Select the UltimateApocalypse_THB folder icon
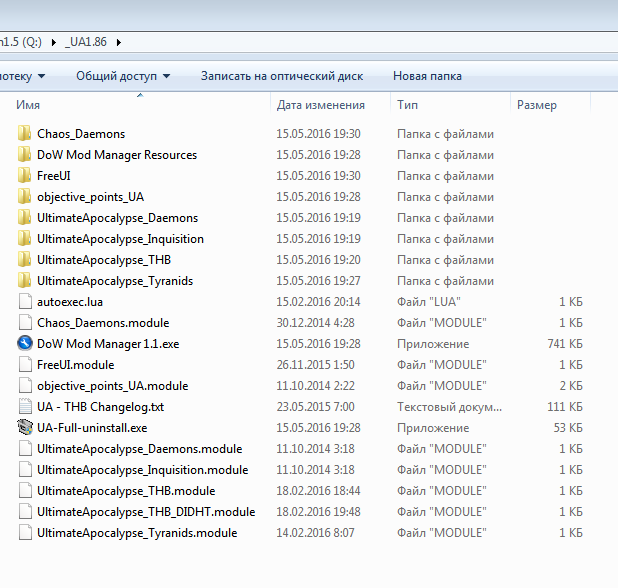Image resolution: width=618 pixels, height=588 pixels. click(x=24, y=259)
